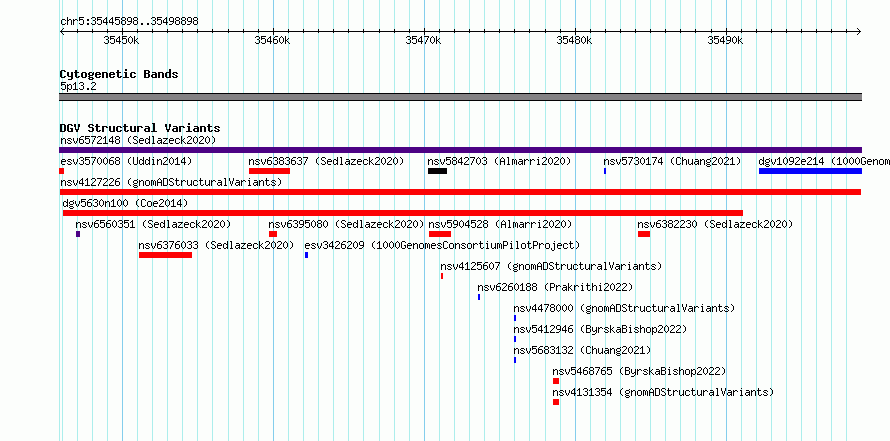This screenshot has height=441, width=890.
Task: Click the Cytogenetic Bands track title
Action: (x=119, y=74)
